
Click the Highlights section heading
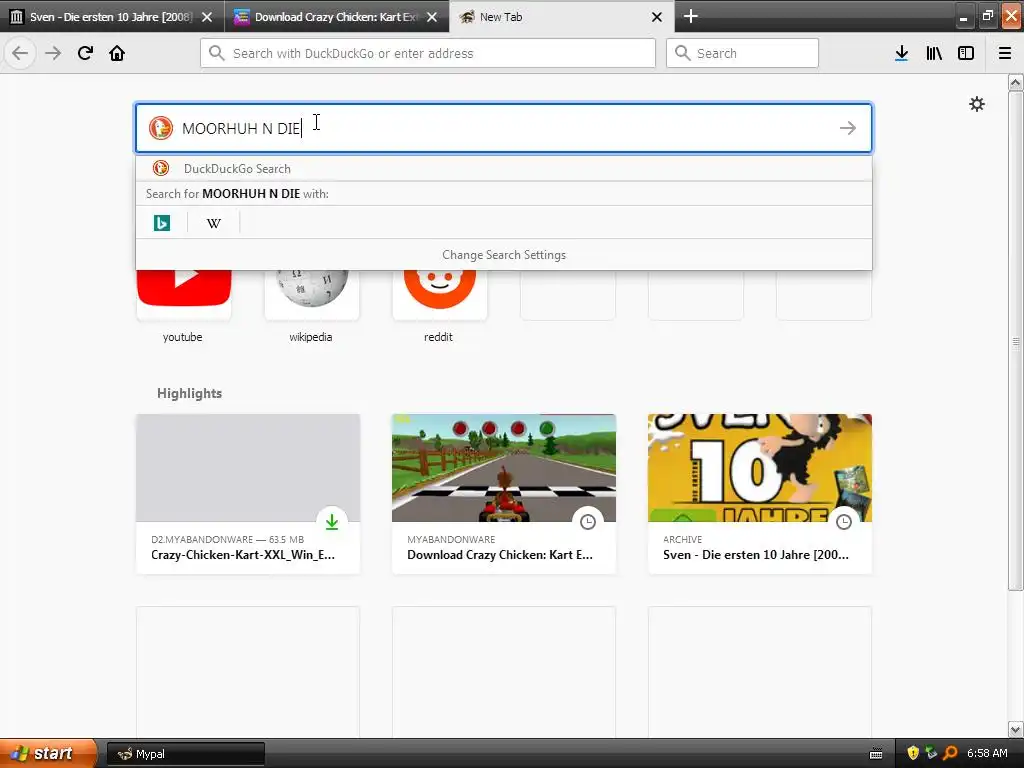click(189, 393)
